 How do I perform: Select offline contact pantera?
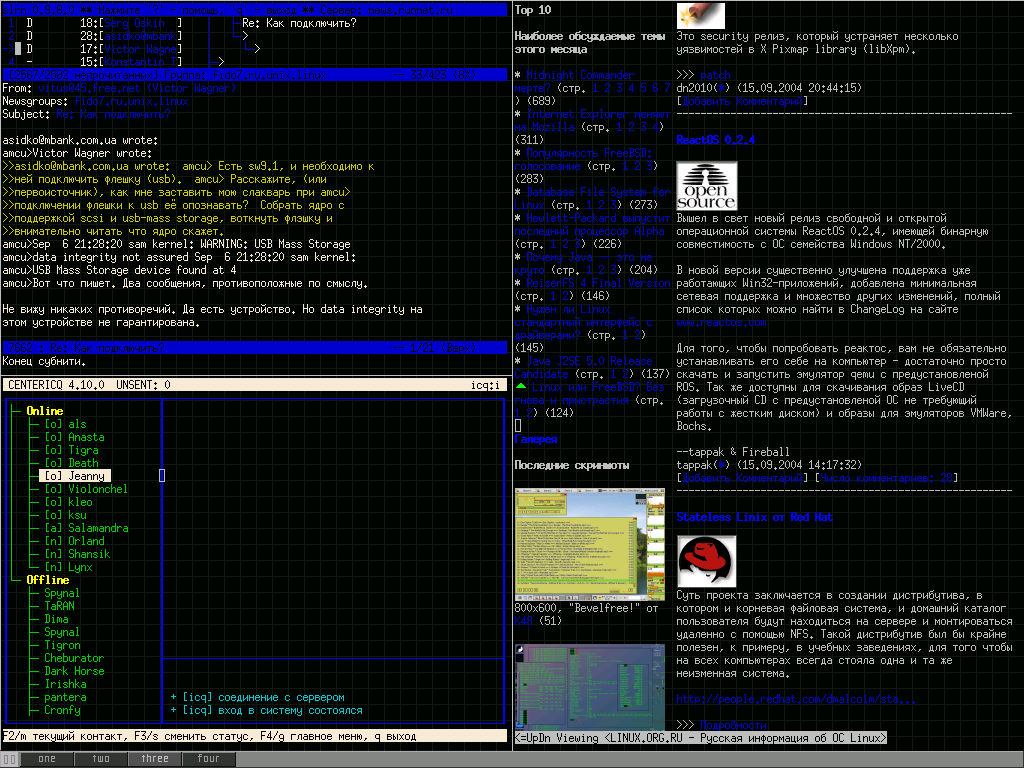tap(65, 697)
